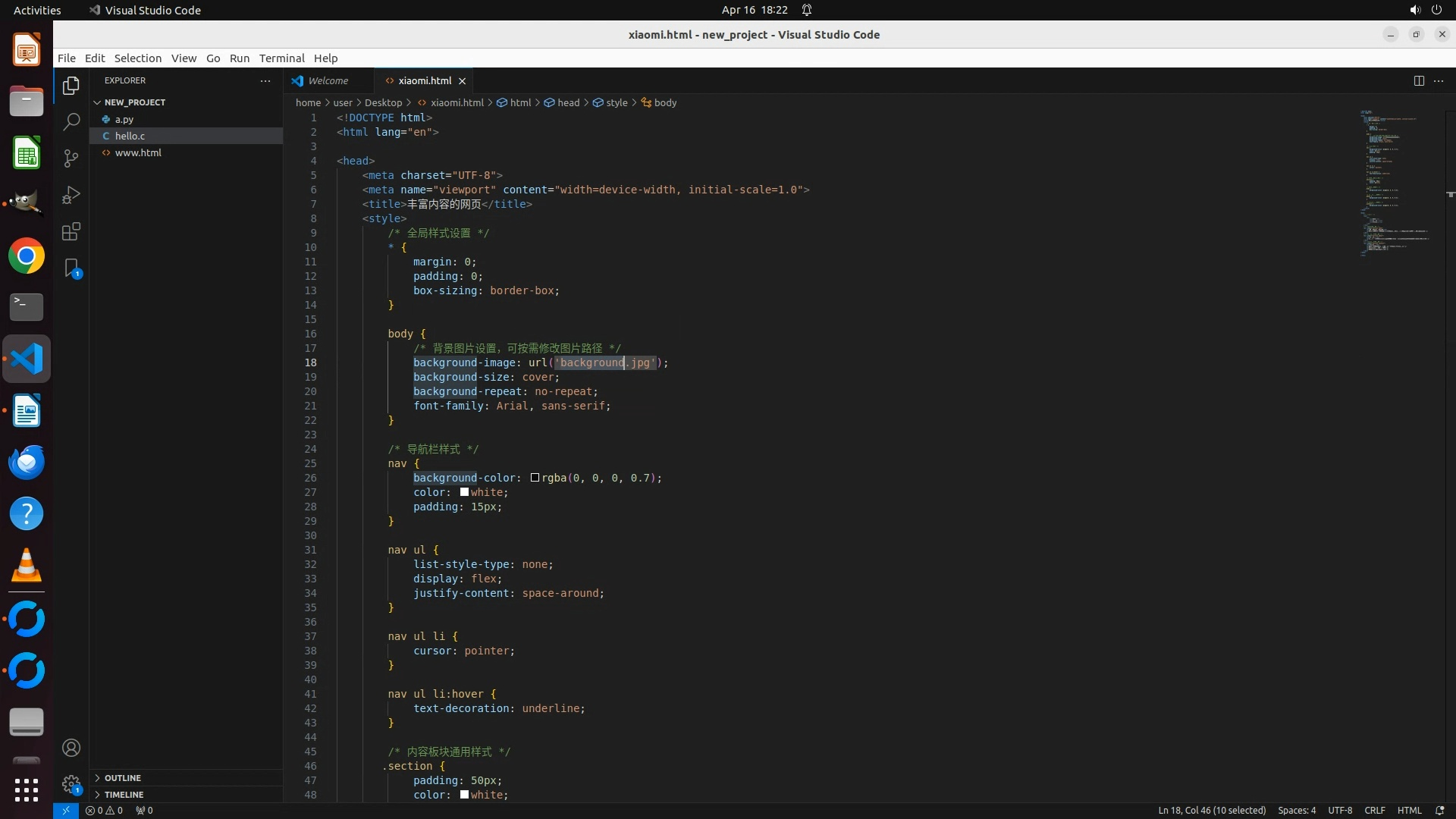This screenshot has height=819, width=1456.
Task: Open the Manage gear settings icon
Action: (71, 784)
